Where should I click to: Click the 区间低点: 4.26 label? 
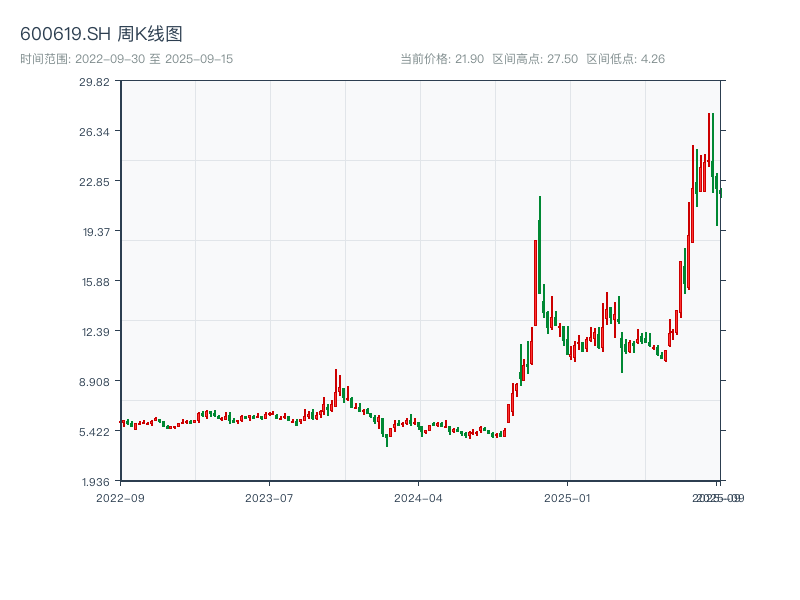(626, 59)
